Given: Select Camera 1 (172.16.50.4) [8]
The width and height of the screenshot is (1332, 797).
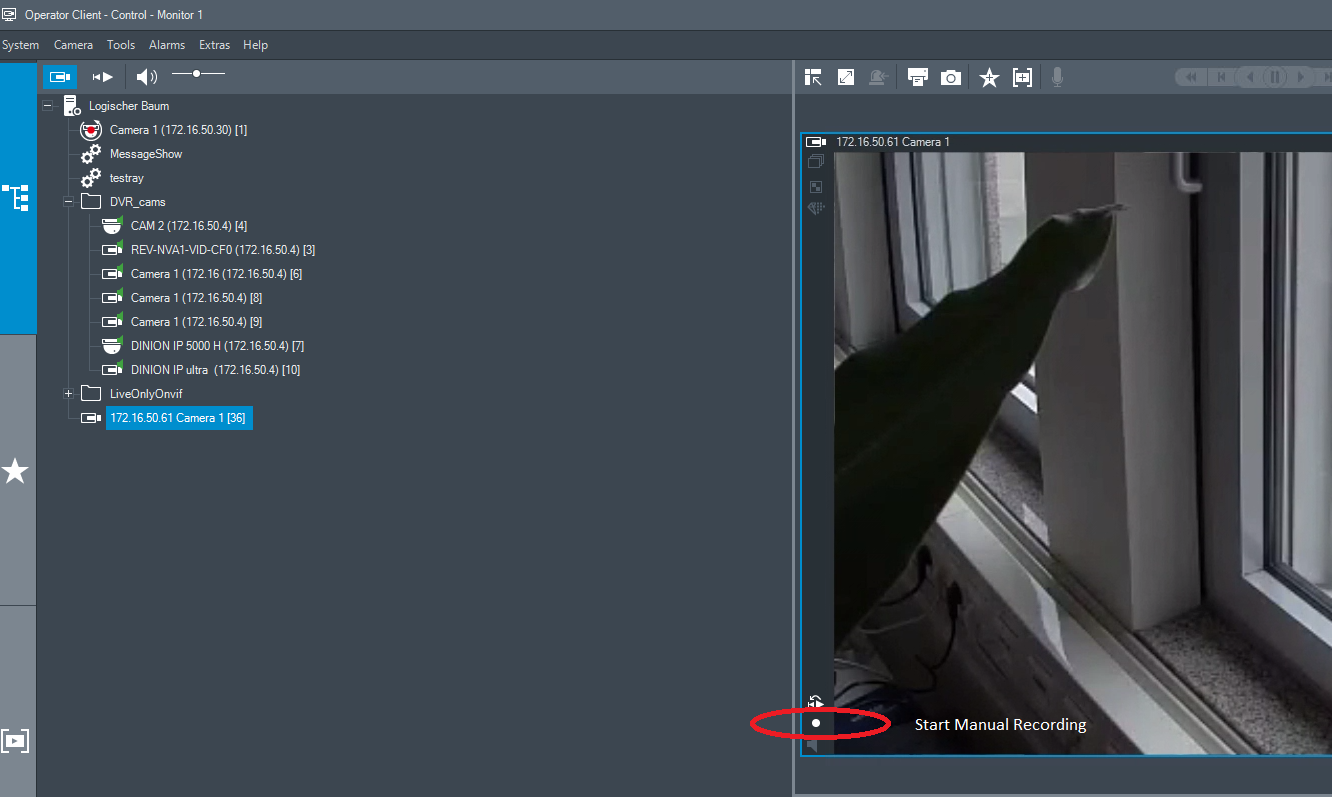Looking at the screenshot, I should [x=196, y=298].
